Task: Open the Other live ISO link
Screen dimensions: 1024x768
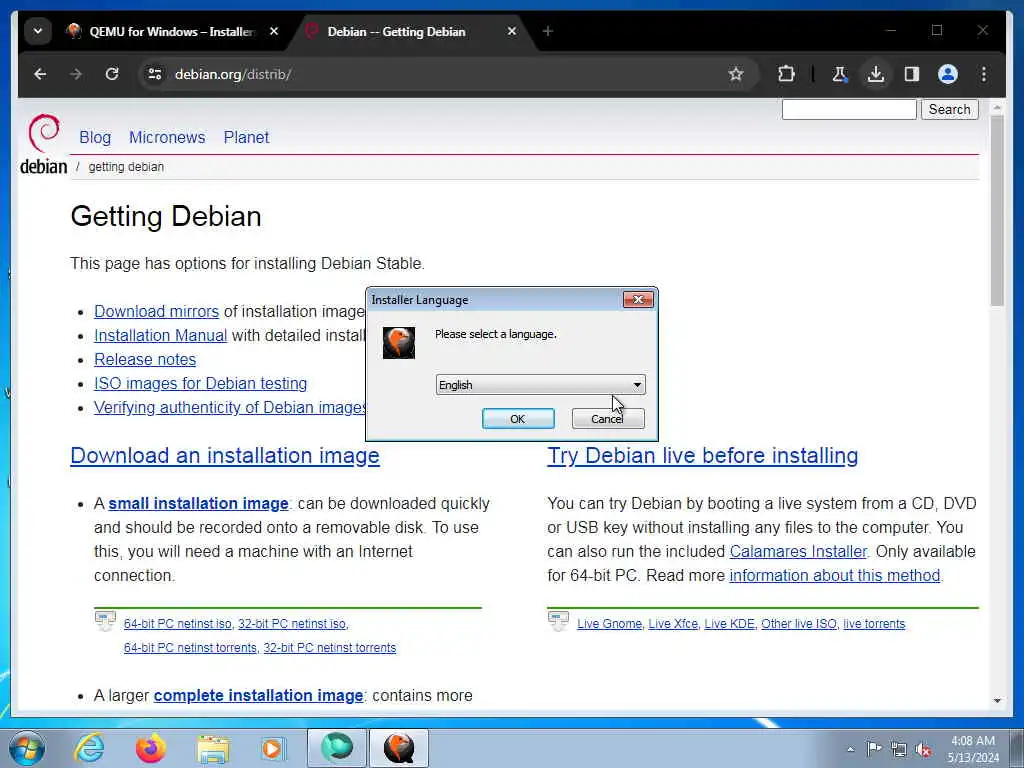Action: [x=799, y=624]
